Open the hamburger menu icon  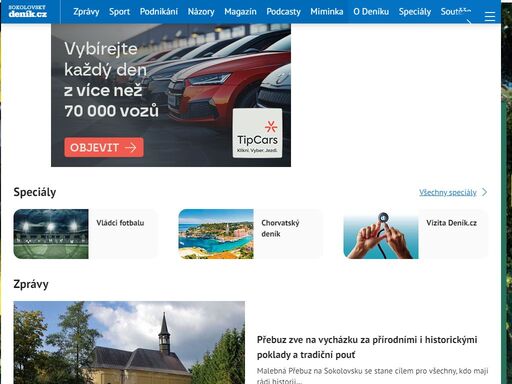(x=489, y=16)
